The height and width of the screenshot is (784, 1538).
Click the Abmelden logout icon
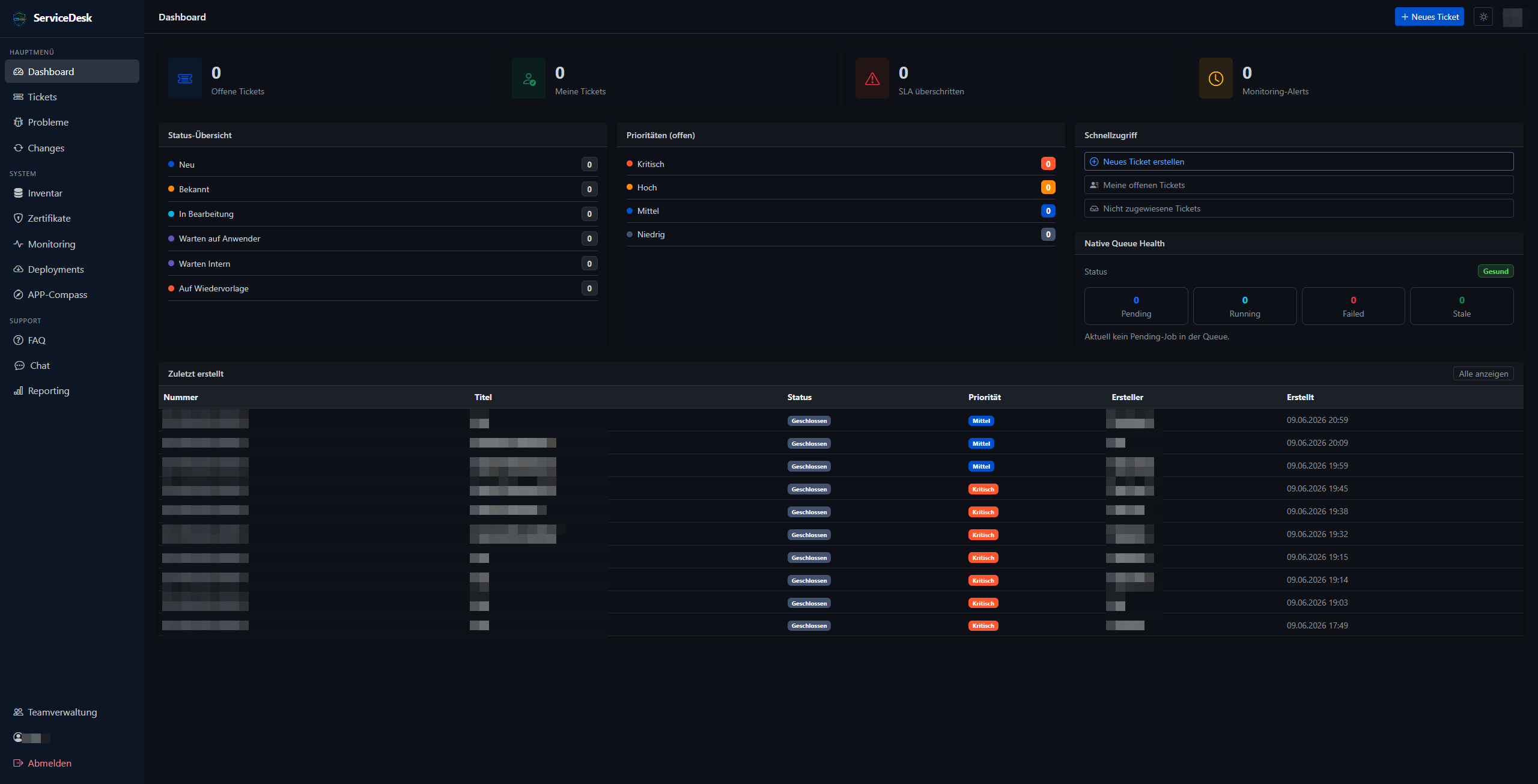tap(18, 763)
